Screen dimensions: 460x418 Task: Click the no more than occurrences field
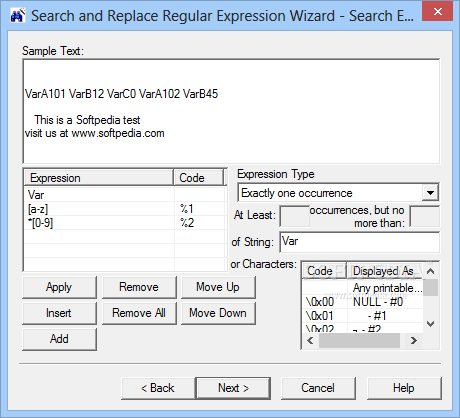click(x=424, y=216)
